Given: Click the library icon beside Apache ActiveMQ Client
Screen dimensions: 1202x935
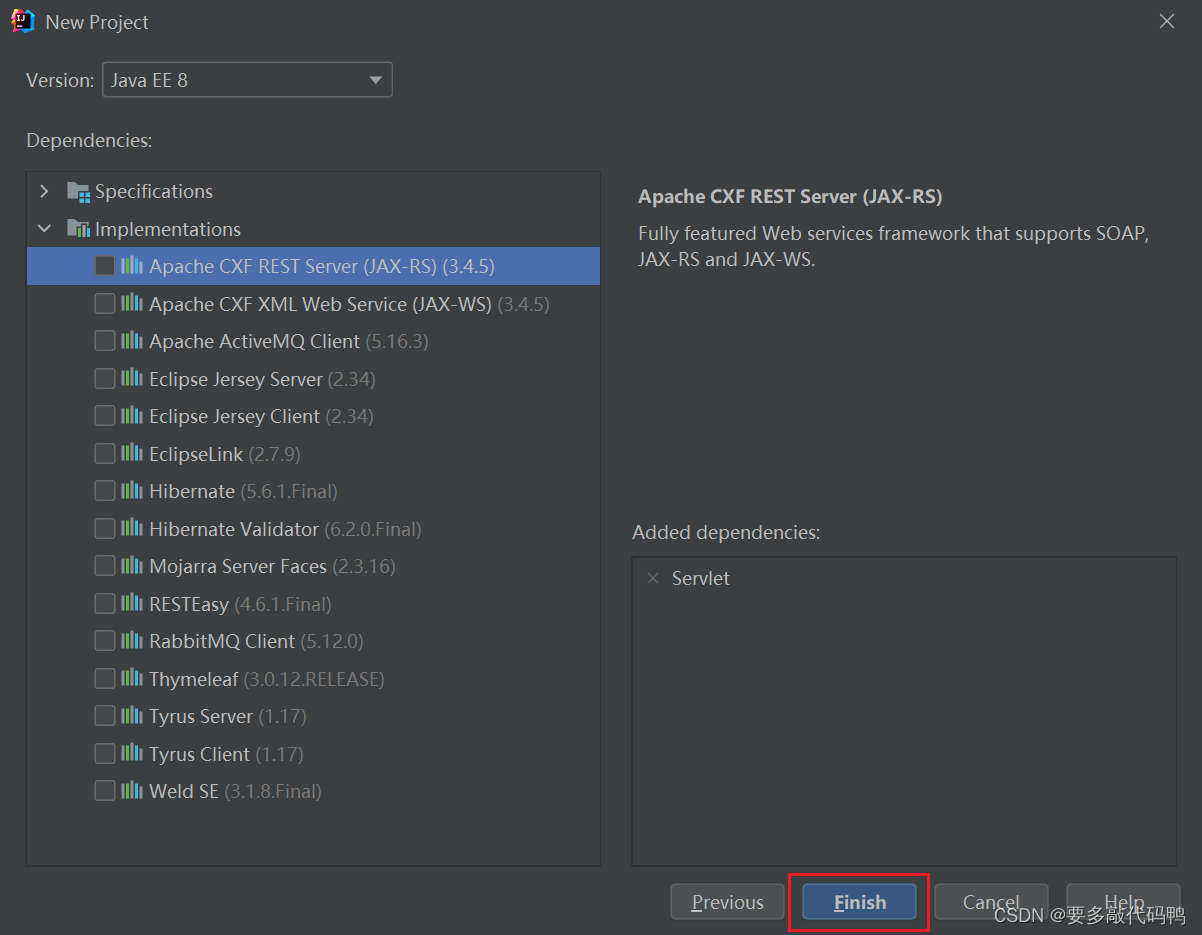Looking at the screenshot, I should (132, 341).
